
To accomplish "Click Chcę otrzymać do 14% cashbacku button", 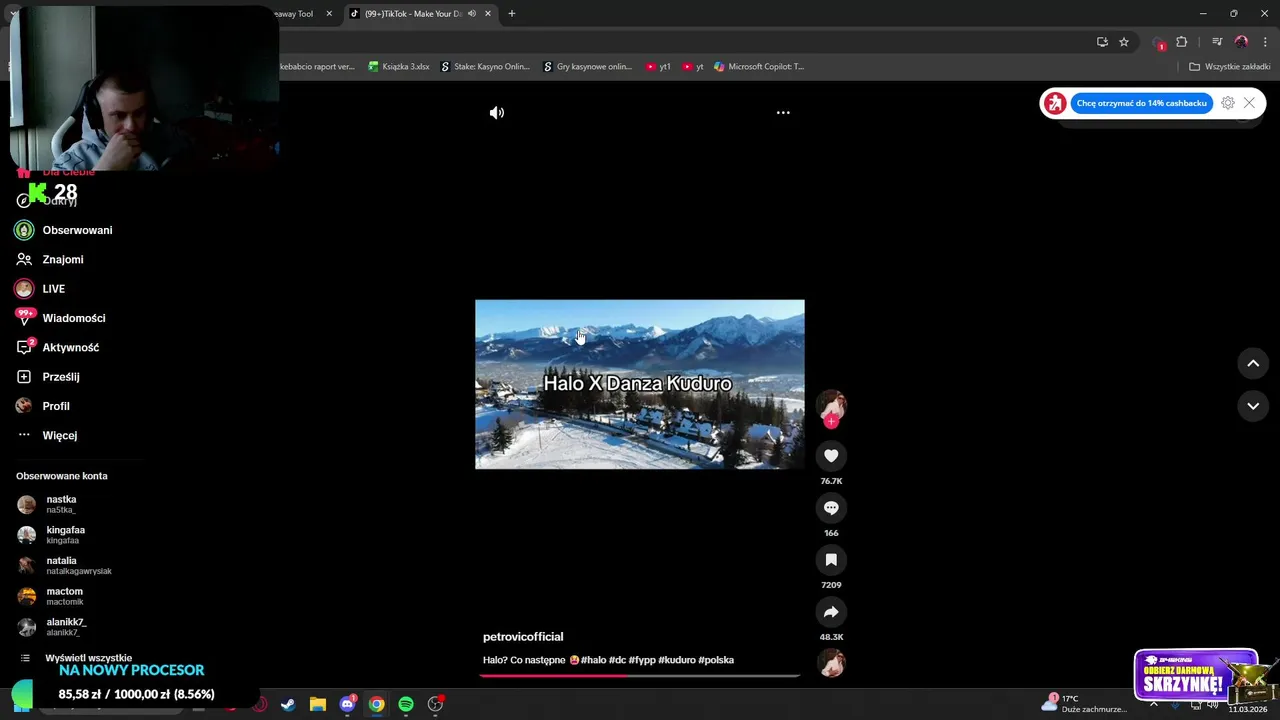I will 1142,103.
